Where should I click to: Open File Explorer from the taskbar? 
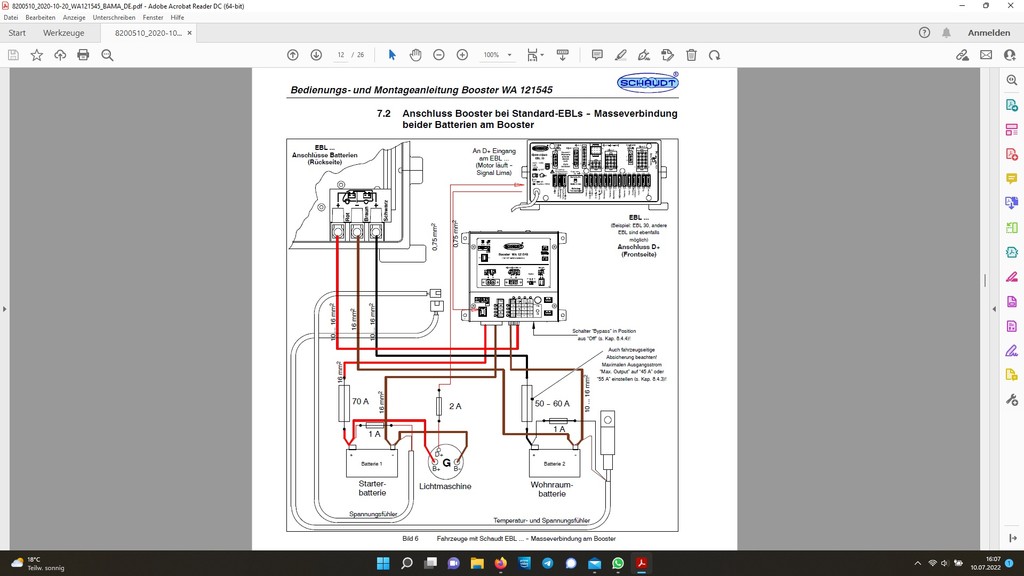click(477, 563)
